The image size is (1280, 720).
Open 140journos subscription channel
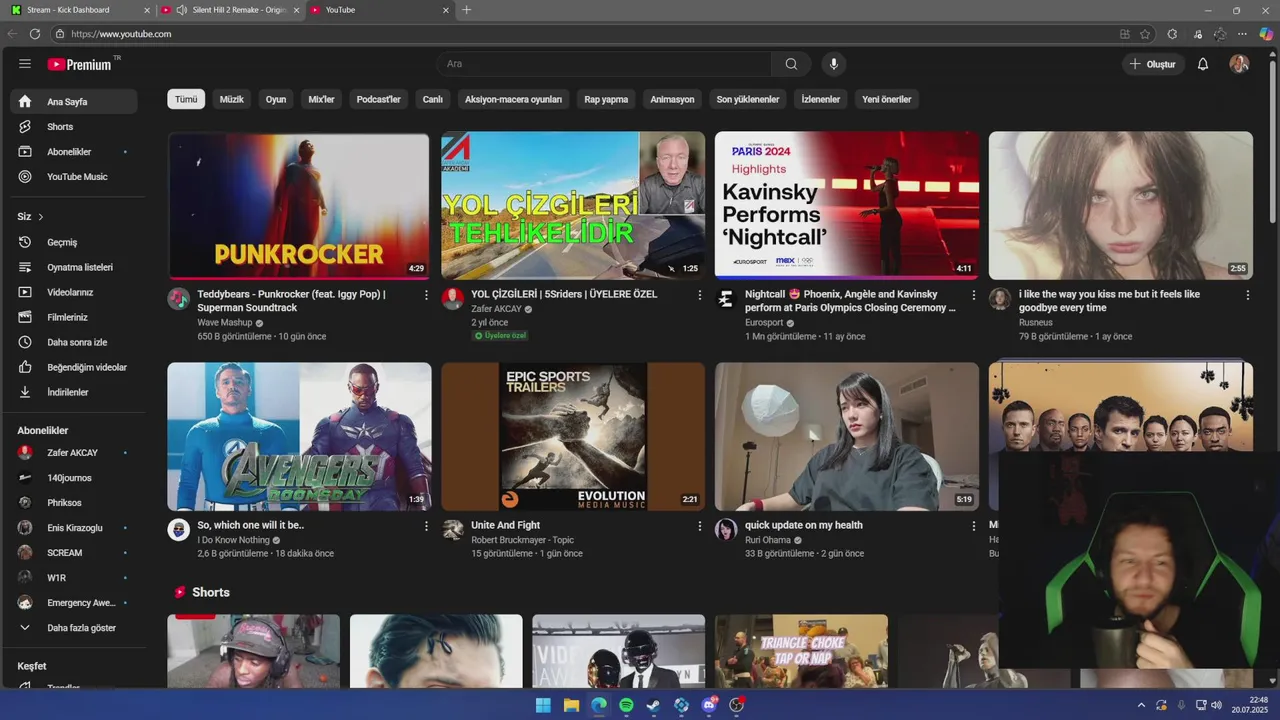[74, 478]
